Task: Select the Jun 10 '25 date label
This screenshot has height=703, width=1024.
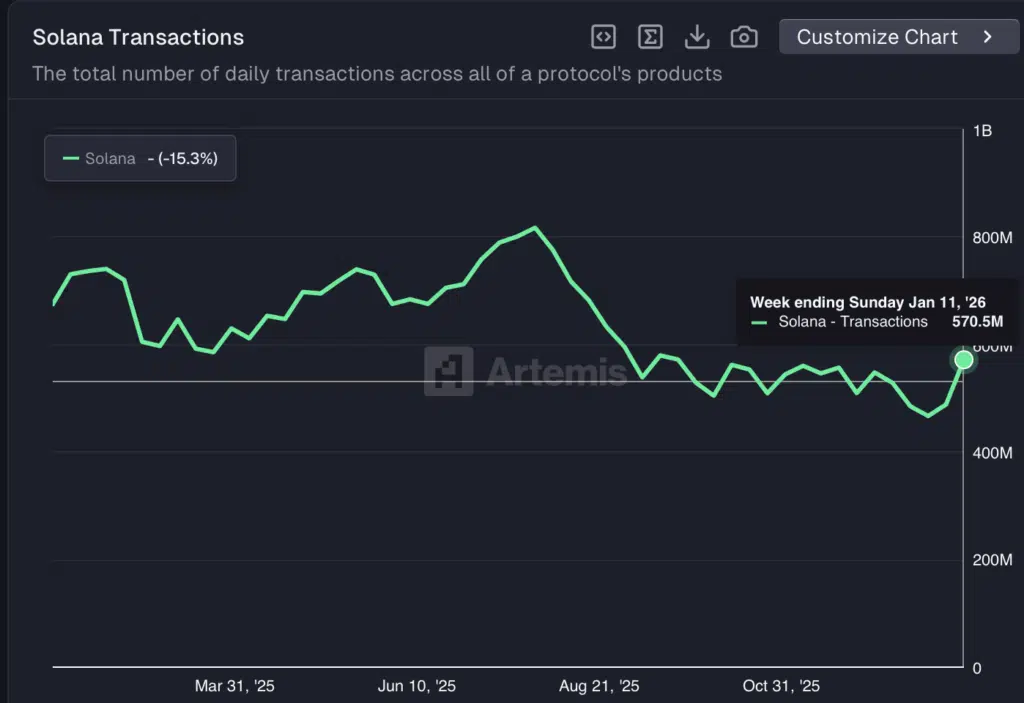Action: tap(417, 686)
